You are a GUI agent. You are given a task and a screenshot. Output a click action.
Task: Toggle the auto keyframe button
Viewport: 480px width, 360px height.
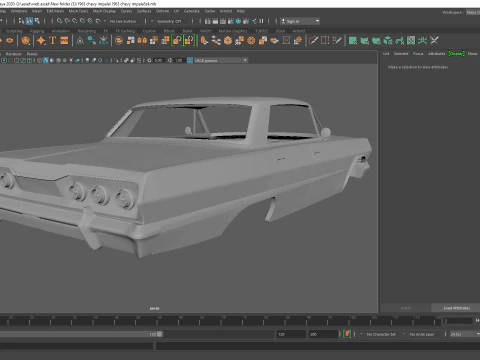pyautogui.click(x=347, y=334)
